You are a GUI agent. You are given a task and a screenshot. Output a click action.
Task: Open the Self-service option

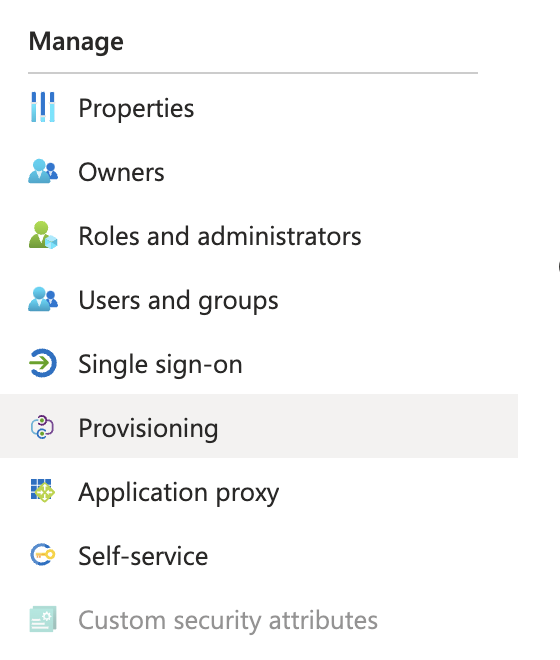143,556
